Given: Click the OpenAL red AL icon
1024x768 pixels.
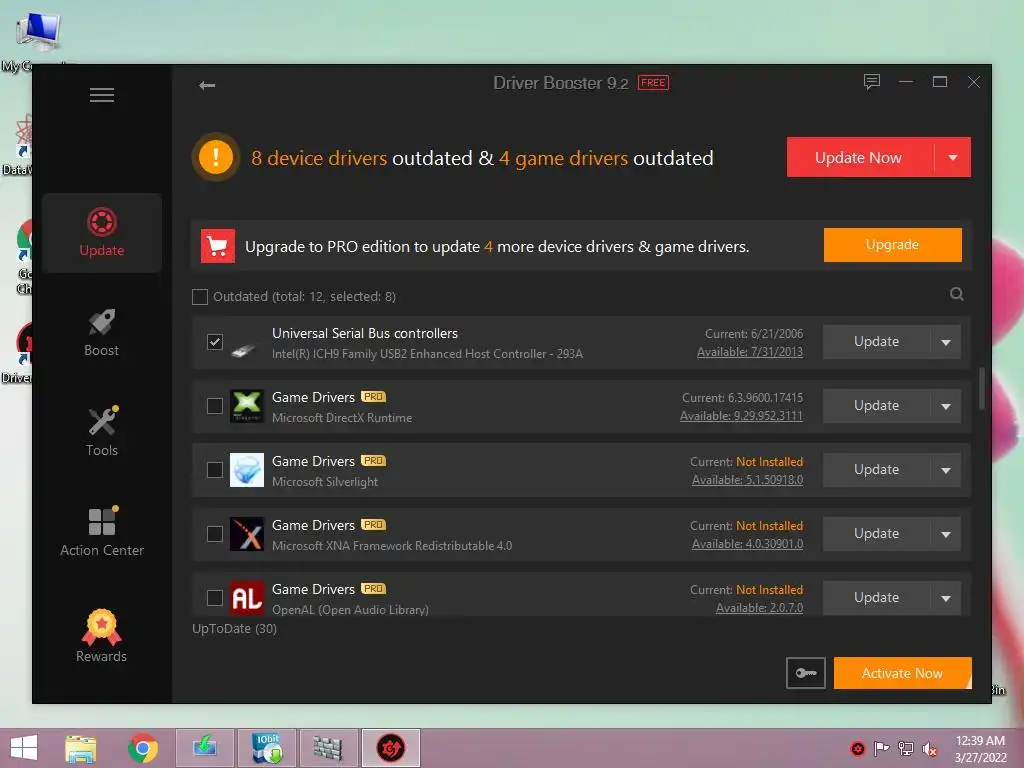Looking at the screenshot, I should pyautogui.click(x=247, y=598).
